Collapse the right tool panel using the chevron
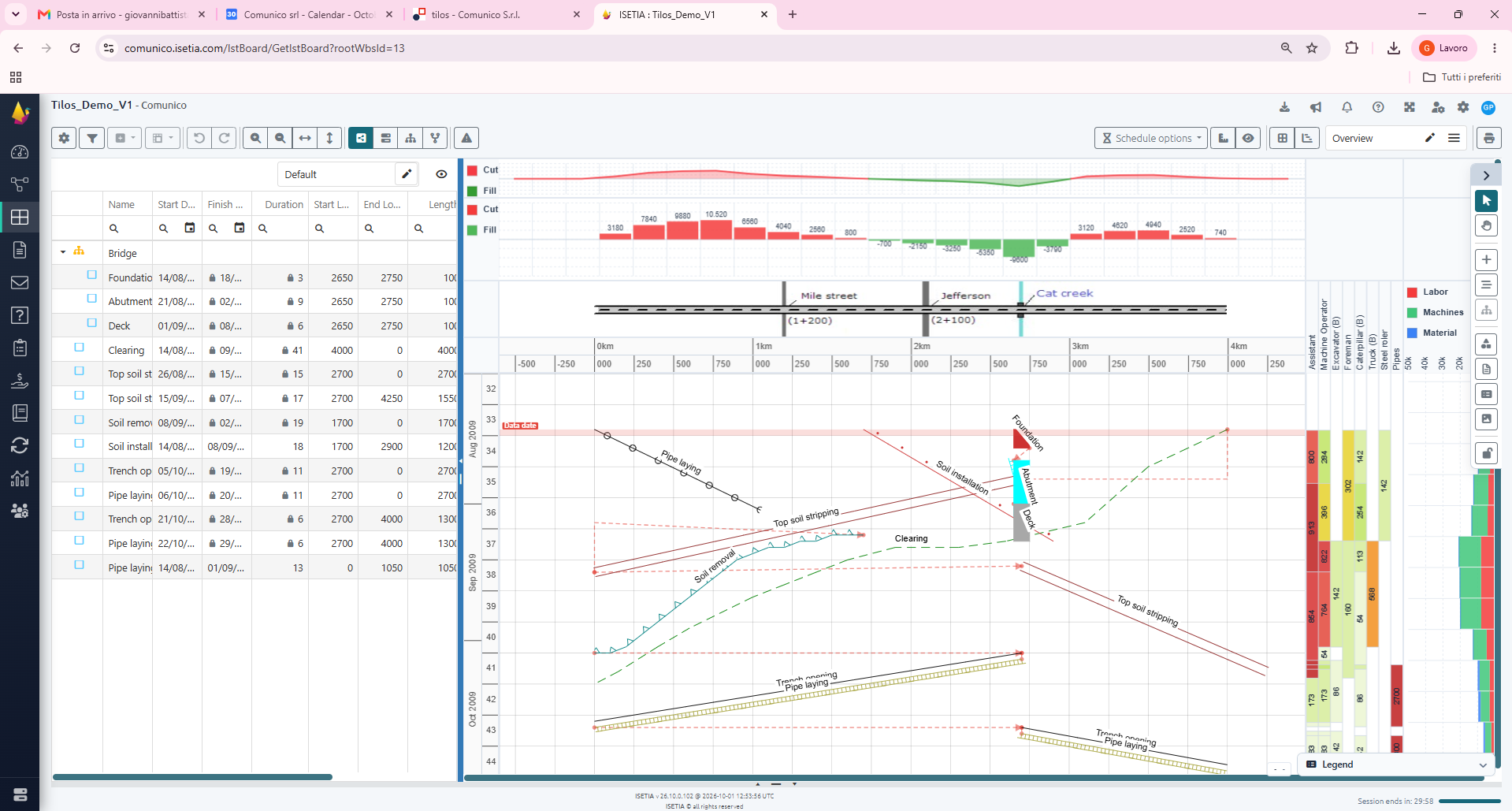 coord(1486,175)
